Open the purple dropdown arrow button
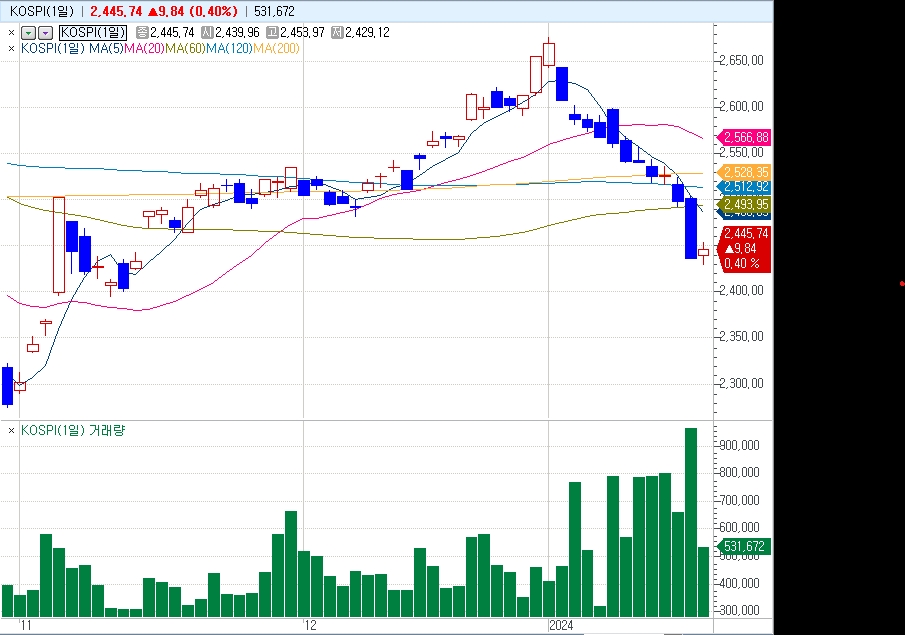The width and height of the screenshot is (905, 635). [44, 32]
